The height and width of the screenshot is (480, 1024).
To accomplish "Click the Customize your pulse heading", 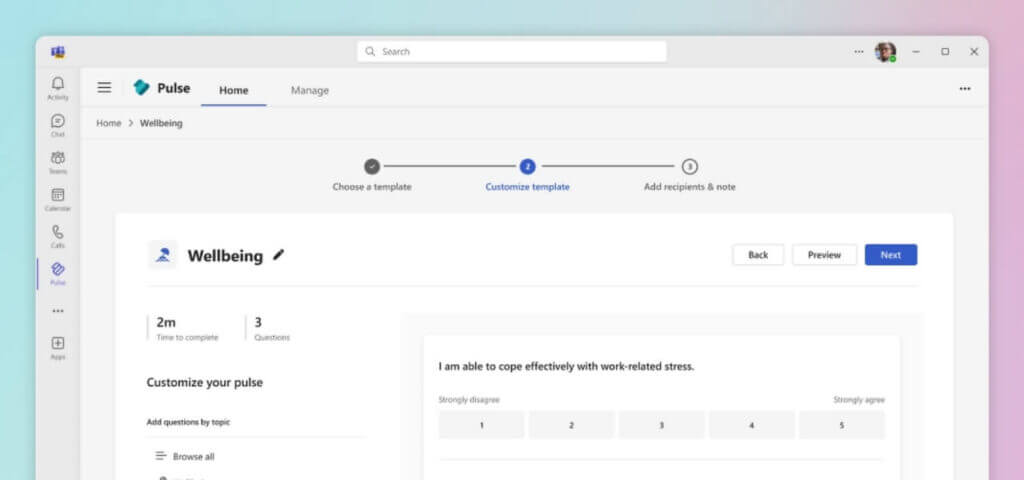I will [204, 383].
